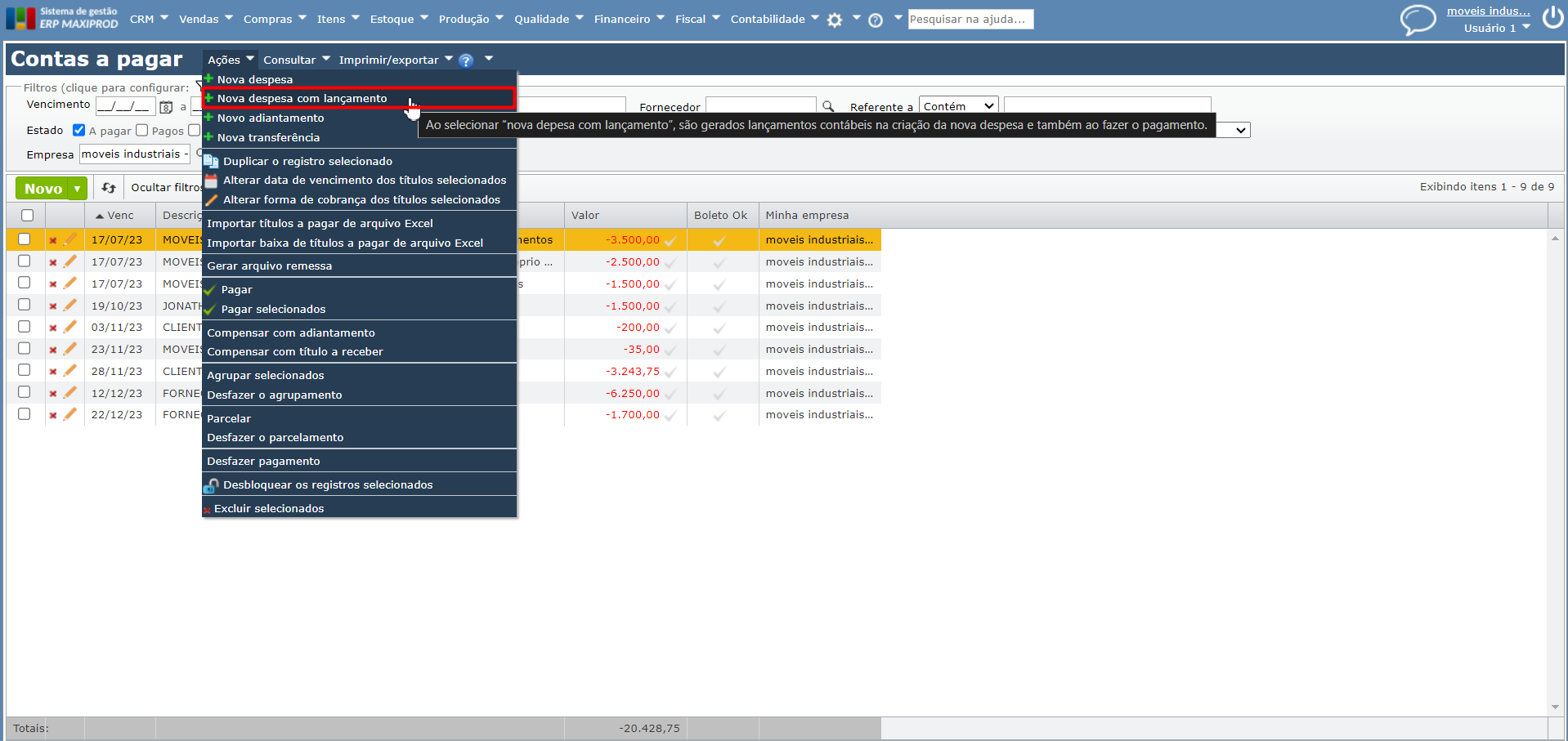Click pay checkmark beside -6.250,00 value
Screen dimensions: 1568x741
point(670,394)
